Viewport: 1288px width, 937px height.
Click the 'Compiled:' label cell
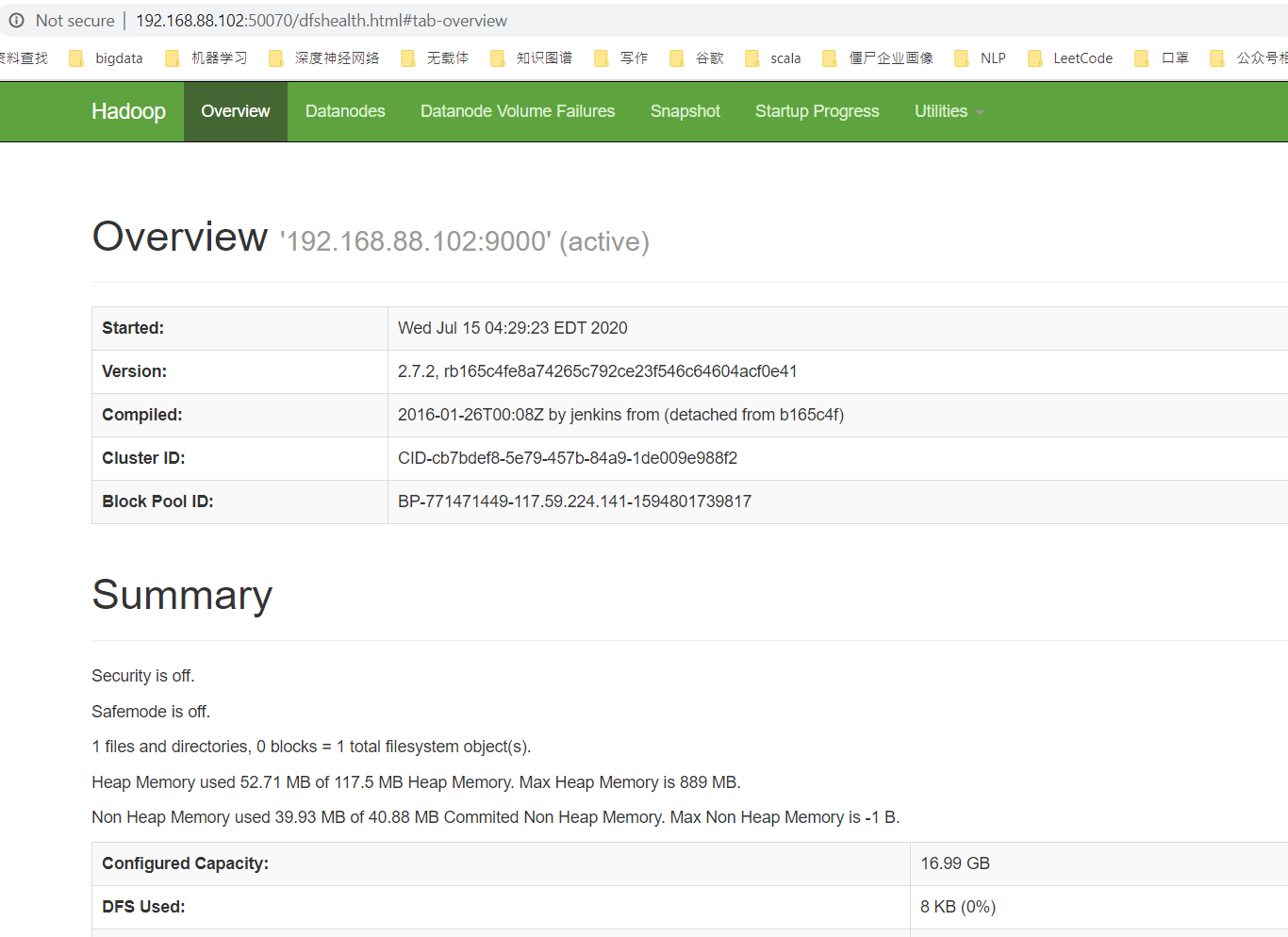pos(239,415)
